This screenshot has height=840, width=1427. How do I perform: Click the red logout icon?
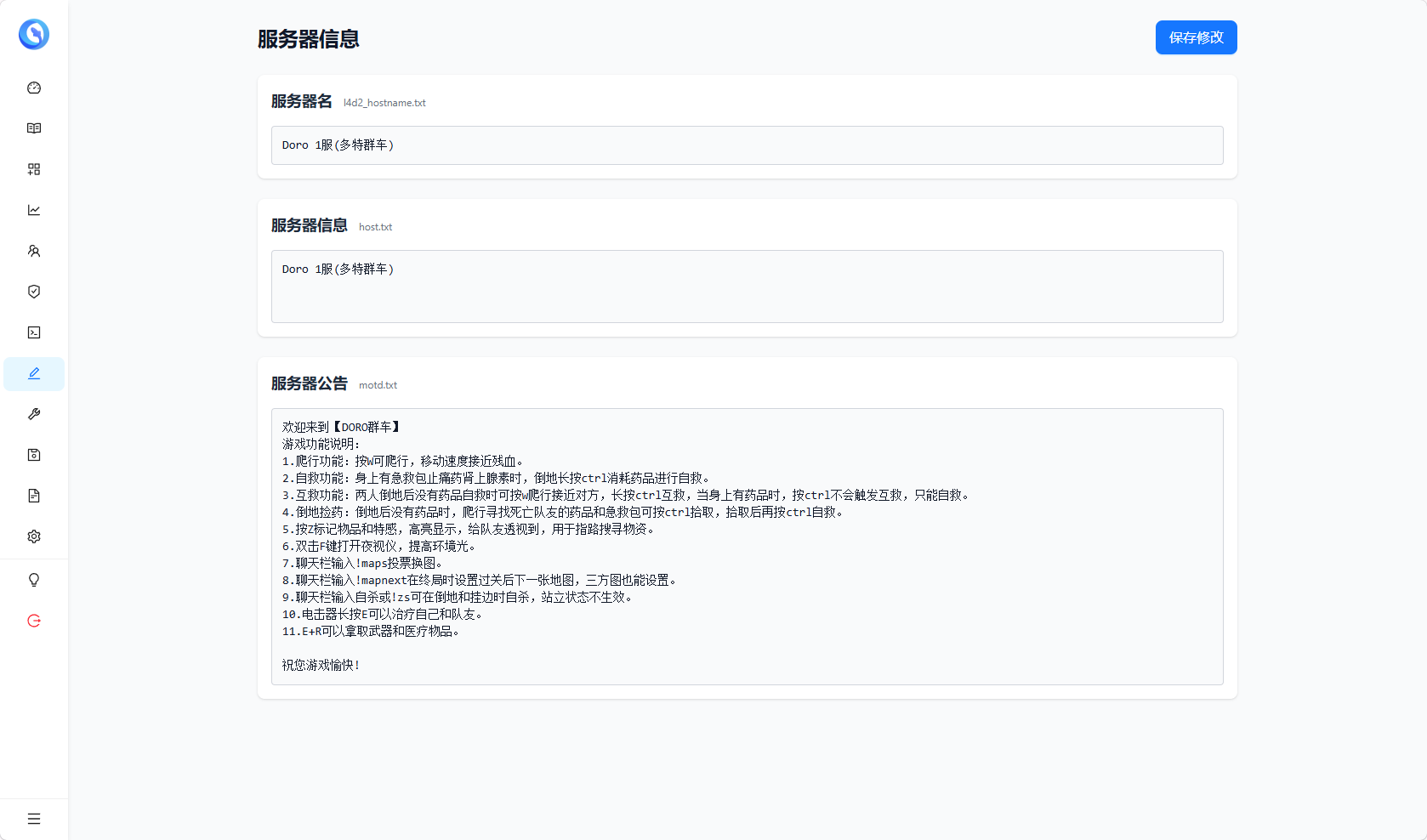click(34, 621)
